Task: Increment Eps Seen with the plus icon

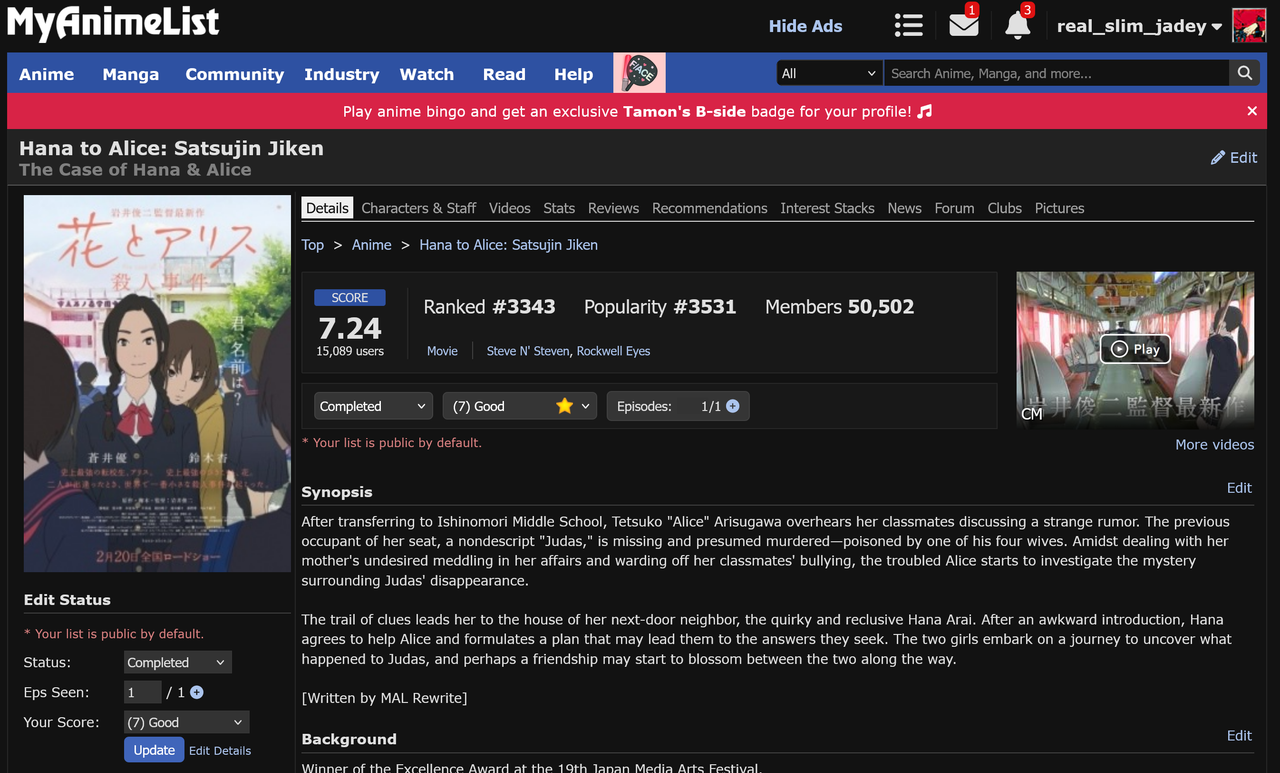Action: pyautogui.click(x=197, y=692)
